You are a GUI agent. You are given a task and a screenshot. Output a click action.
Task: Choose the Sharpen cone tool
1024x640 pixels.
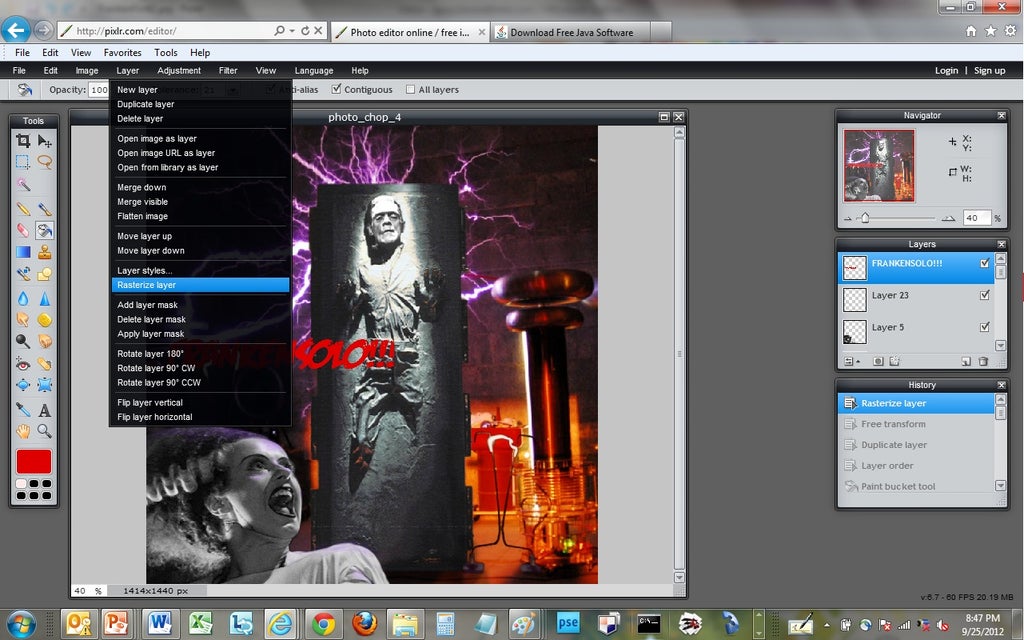44,298
